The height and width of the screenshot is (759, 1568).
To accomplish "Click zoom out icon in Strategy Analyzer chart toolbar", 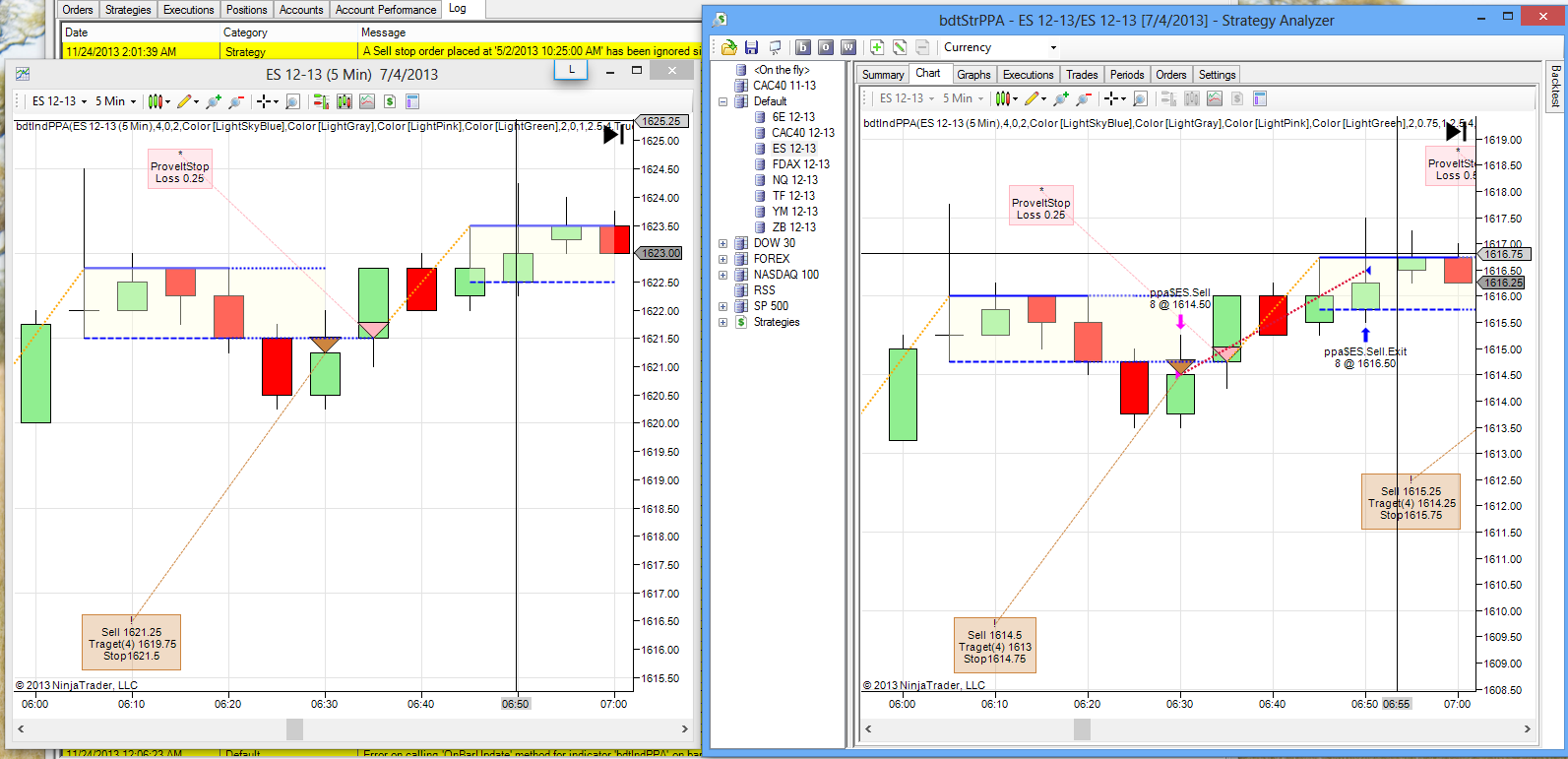I will click(x=1083, y=98).
